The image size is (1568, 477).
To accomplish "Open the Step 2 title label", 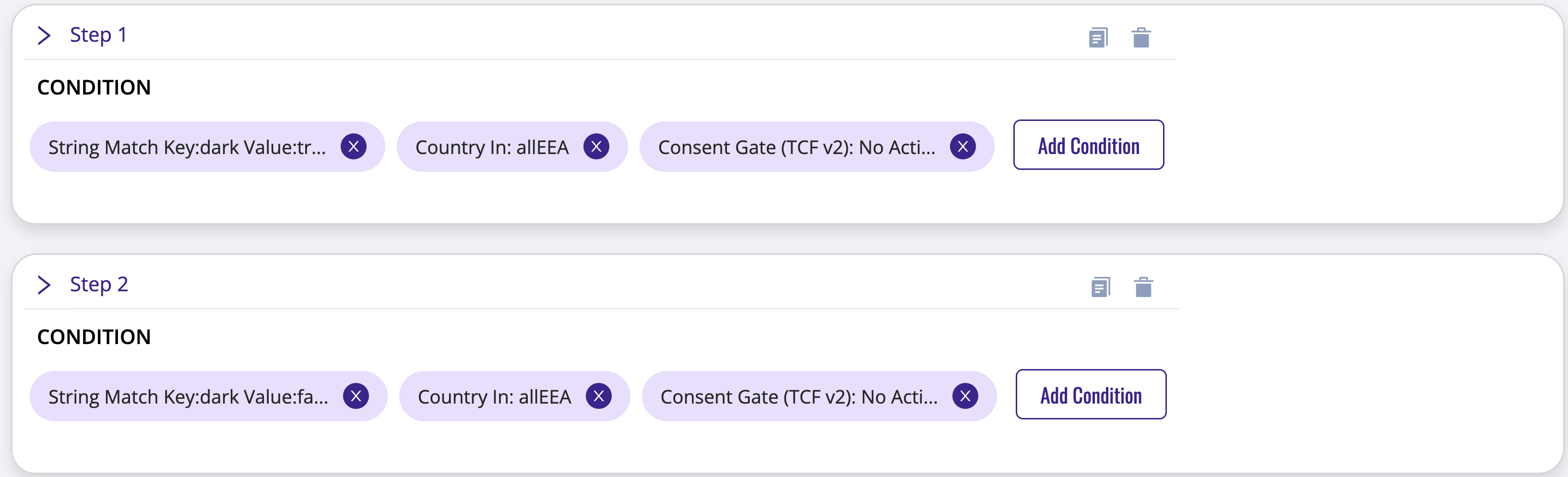I will [x=99, y=284].
